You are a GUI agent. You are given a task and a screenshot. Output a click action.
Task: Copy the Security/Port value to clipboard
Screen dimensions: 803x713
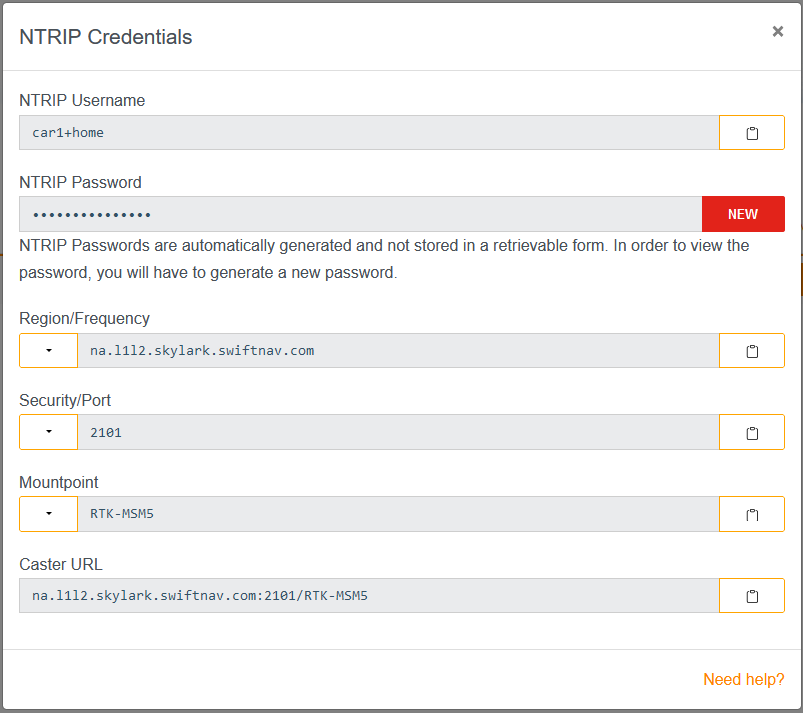pos(751,432)
